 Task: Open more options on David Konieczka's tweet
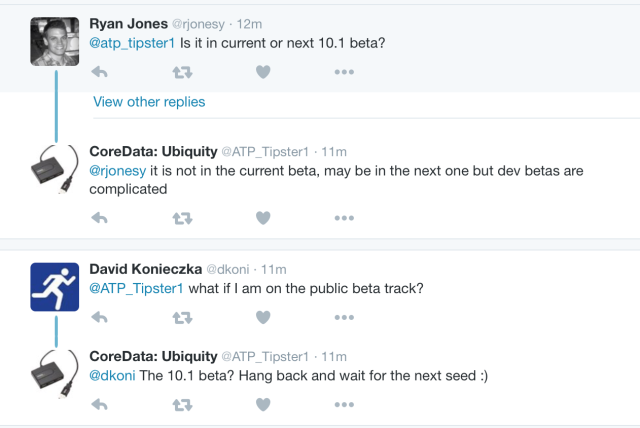coord(344,317)
